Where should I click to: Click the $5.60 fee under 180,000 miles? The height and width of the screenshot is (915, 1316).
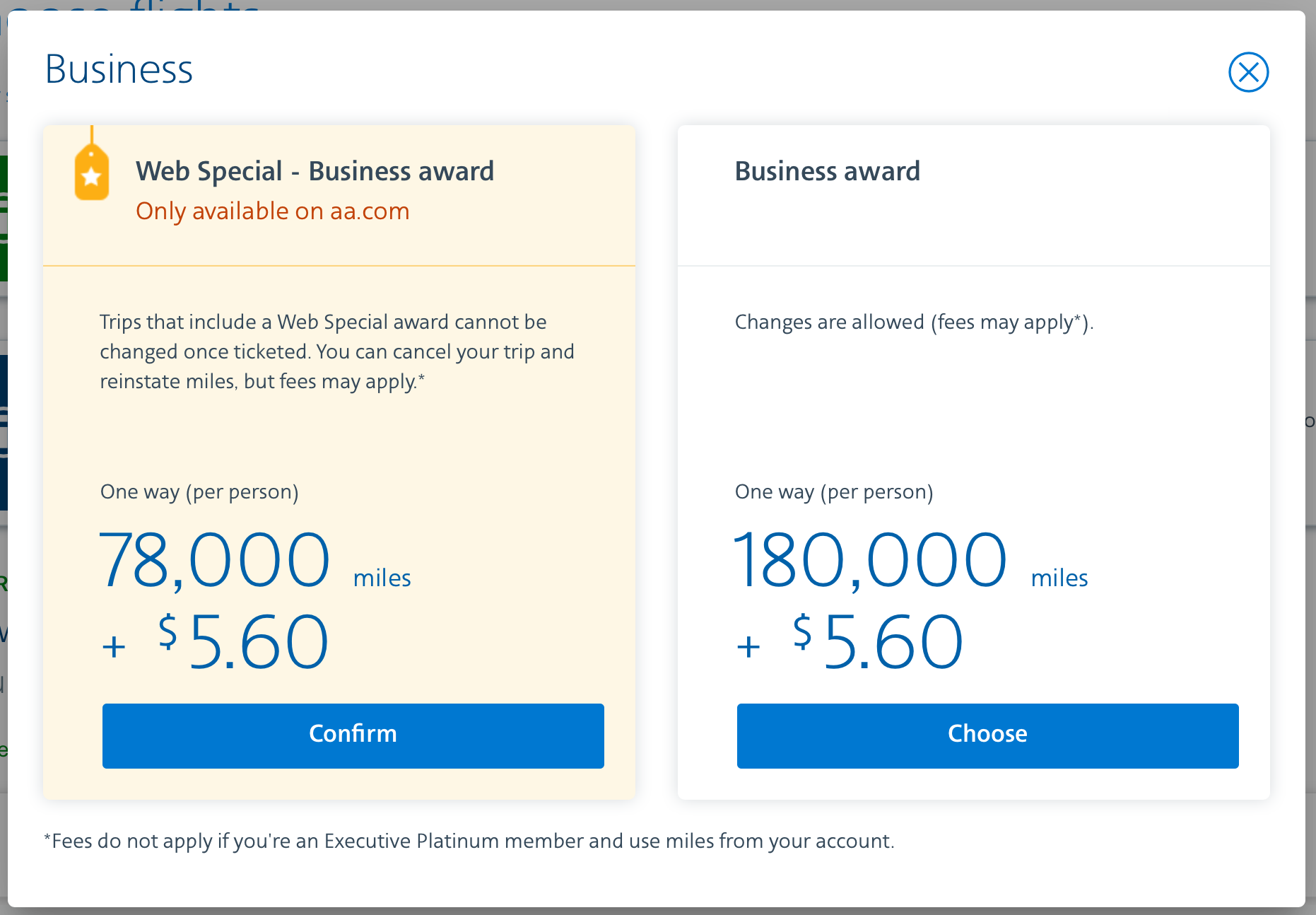[x=878, y=642]
